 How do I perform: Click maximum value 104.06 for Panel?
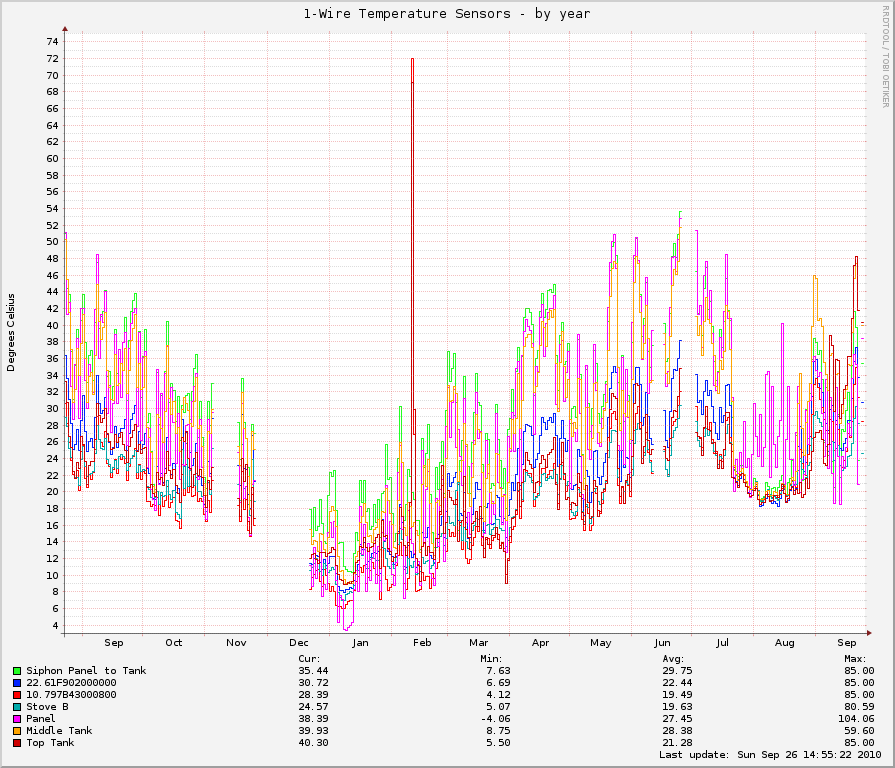tap(856, 719)
